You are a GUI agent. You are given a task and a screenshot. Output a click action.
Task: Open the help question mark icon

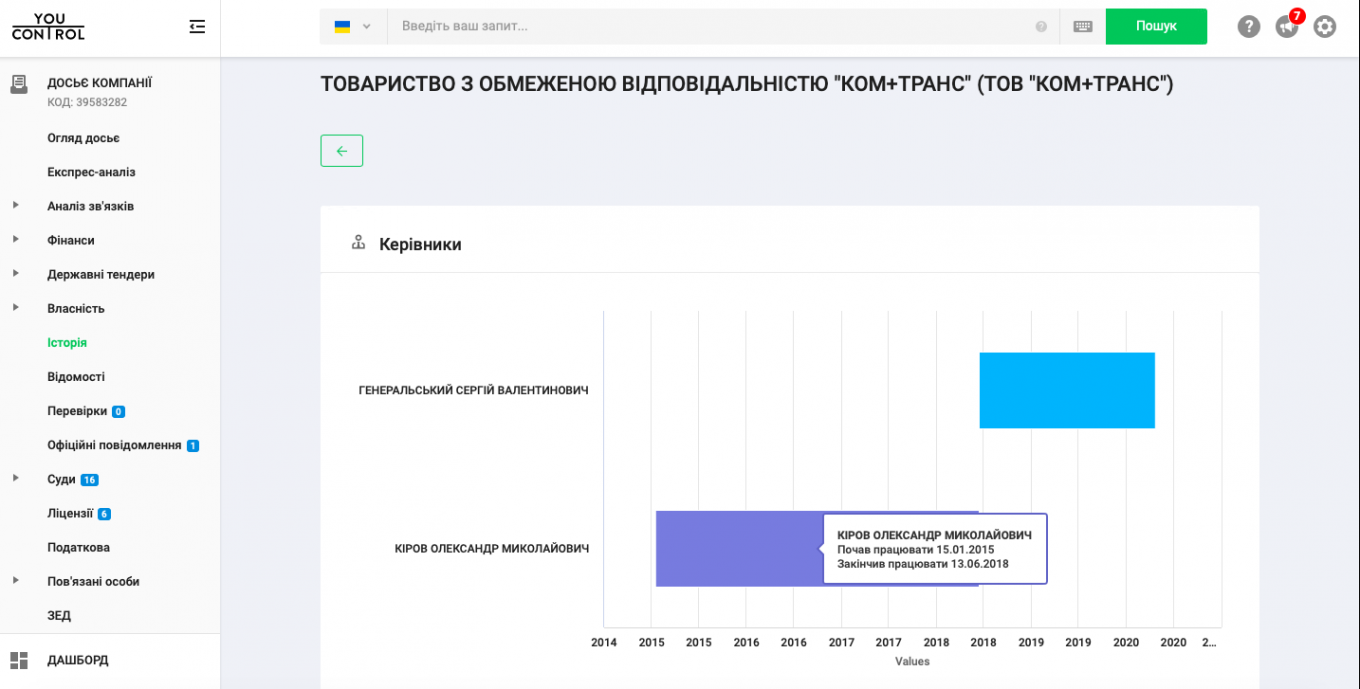[1249, 27]
